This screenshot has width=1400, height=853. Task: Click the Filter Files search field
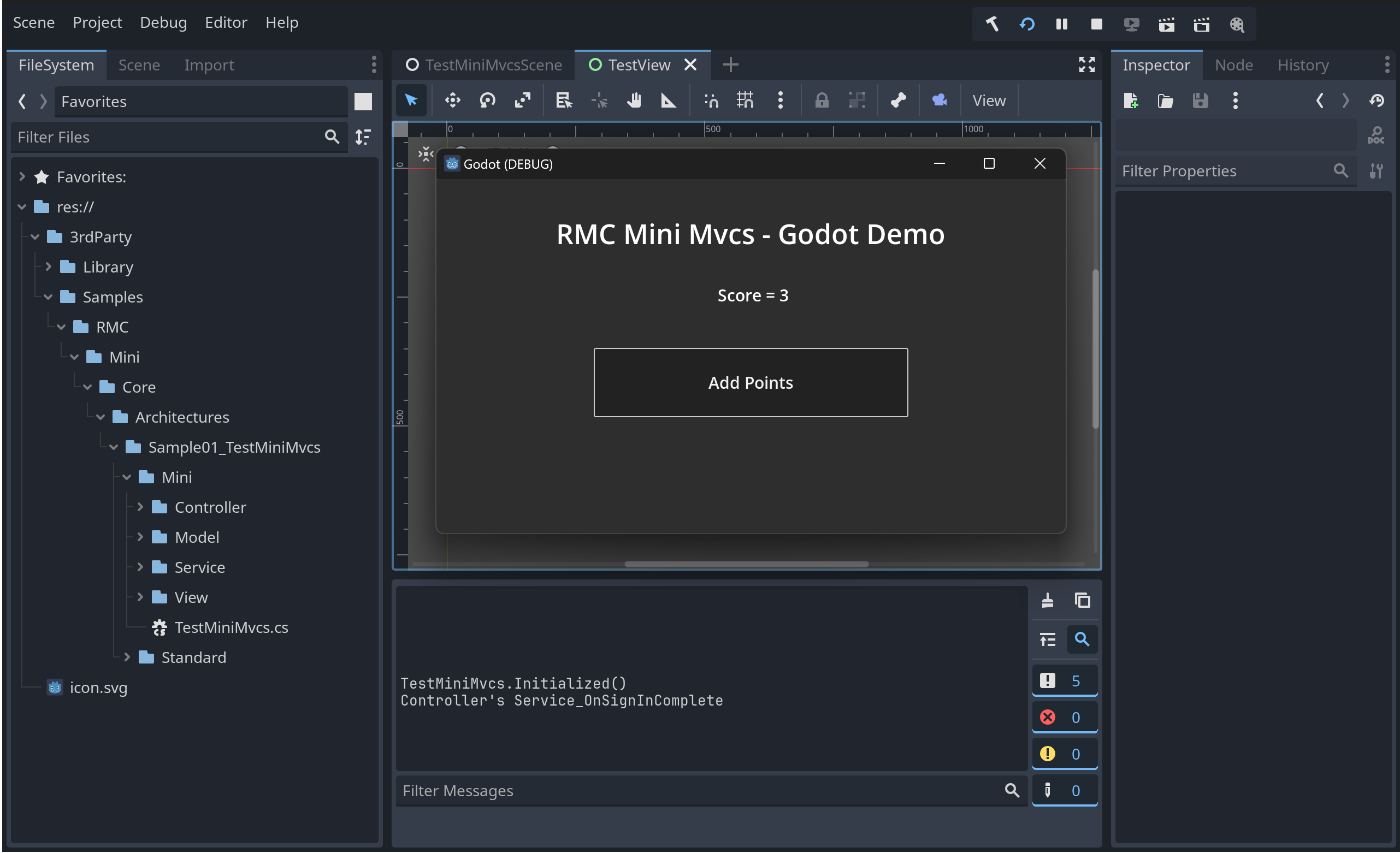[179, 137]
